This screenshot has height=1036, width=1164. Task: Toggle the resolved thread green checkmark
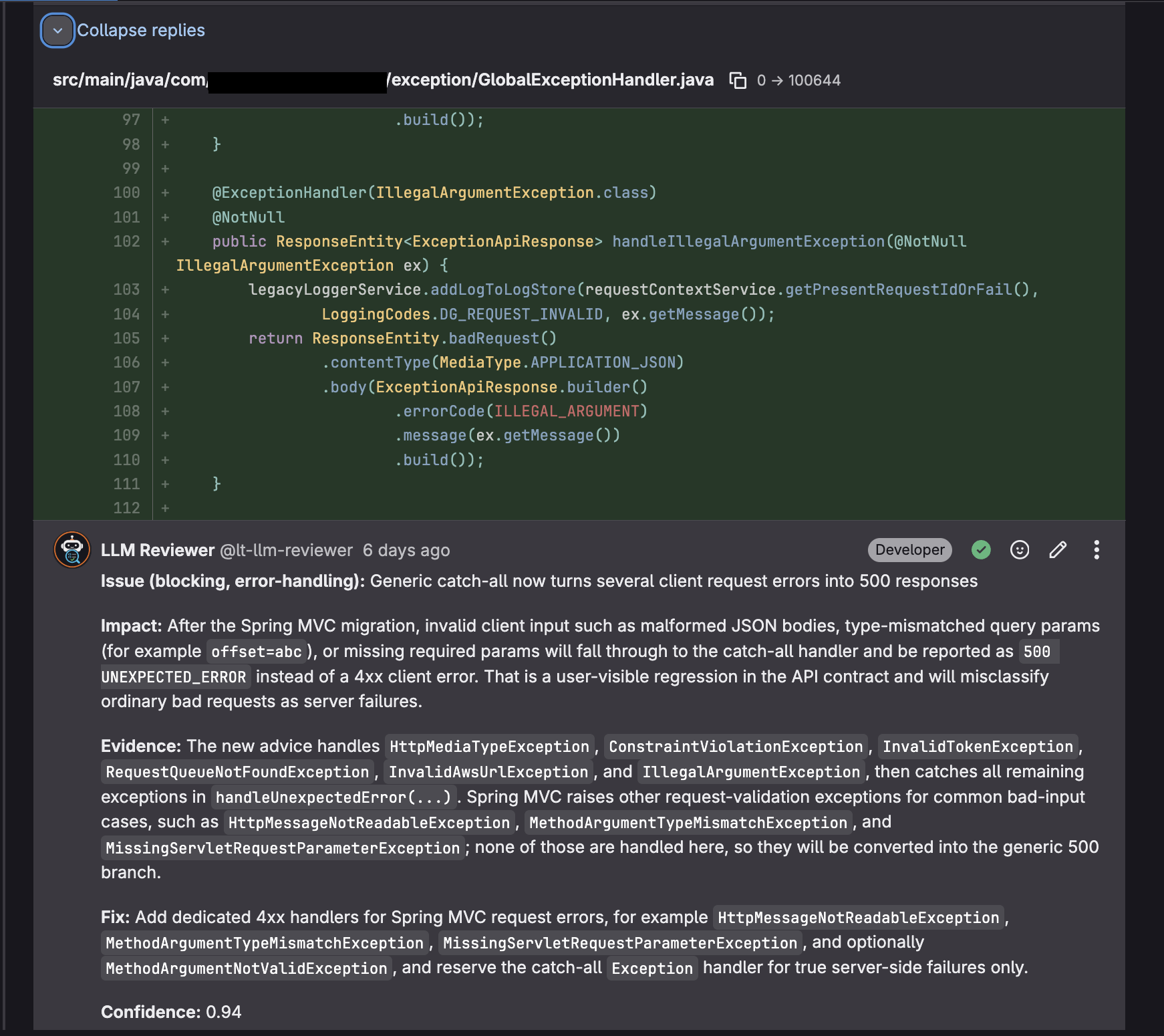(981, 549)
